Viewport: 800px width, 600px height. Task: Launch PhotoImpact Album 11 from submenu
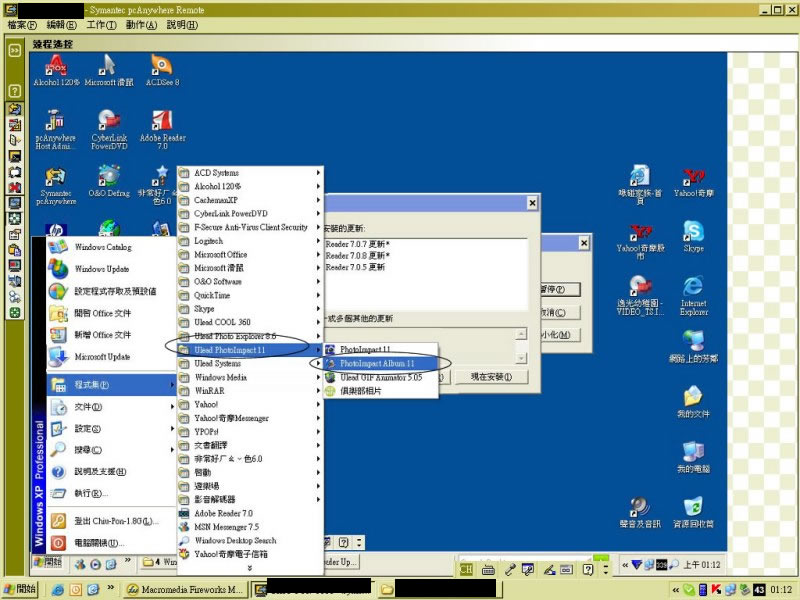point(381,363)
